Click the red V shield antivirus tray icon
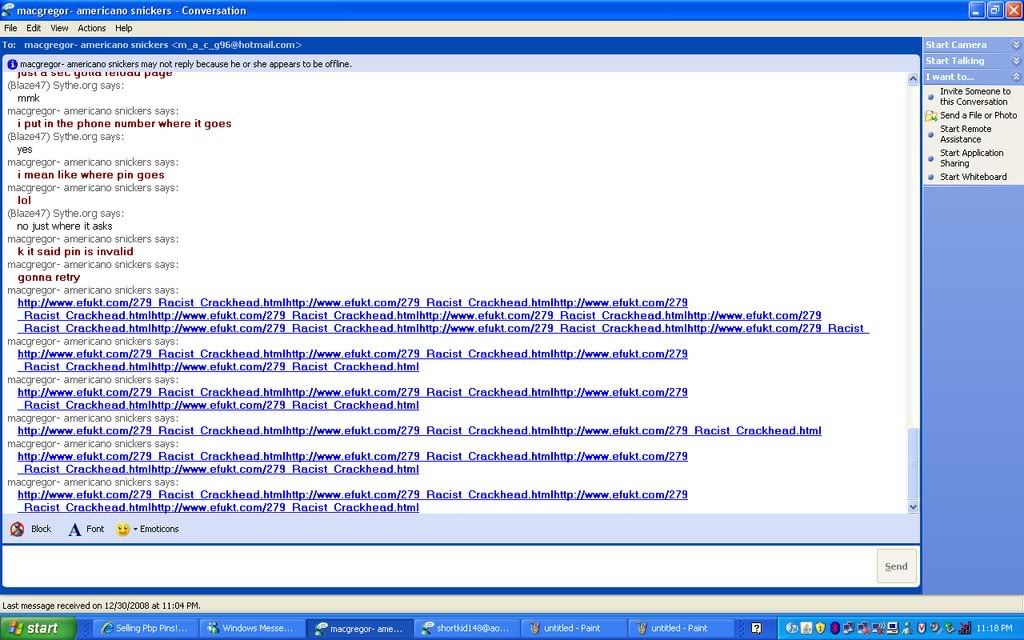Screen dimensions: 1024x640 click(921, 628)
